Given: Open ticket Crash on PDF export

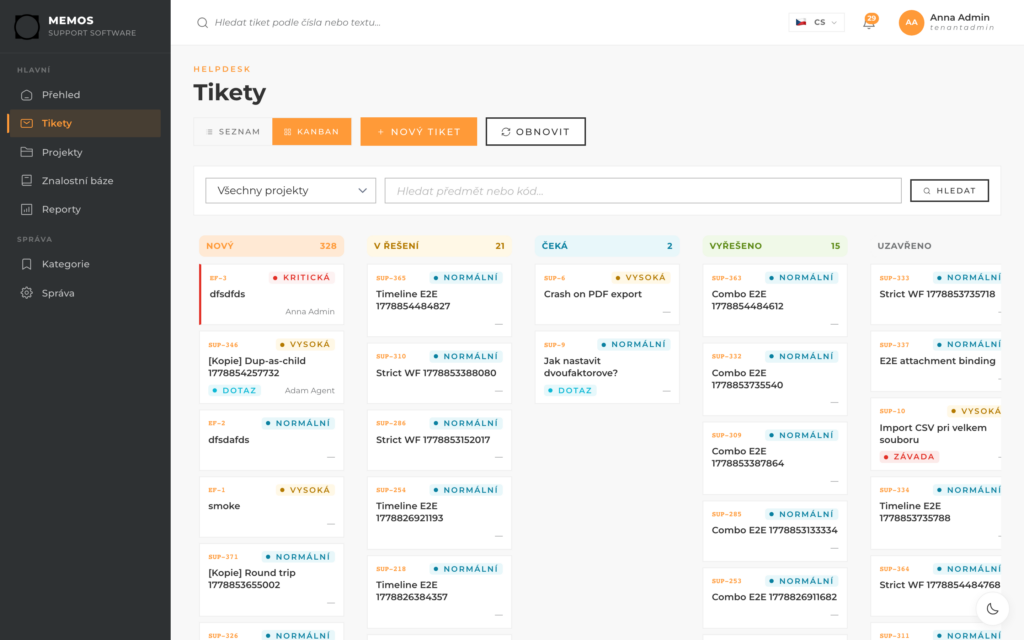Looking at the screenshot, I should 607,295.
